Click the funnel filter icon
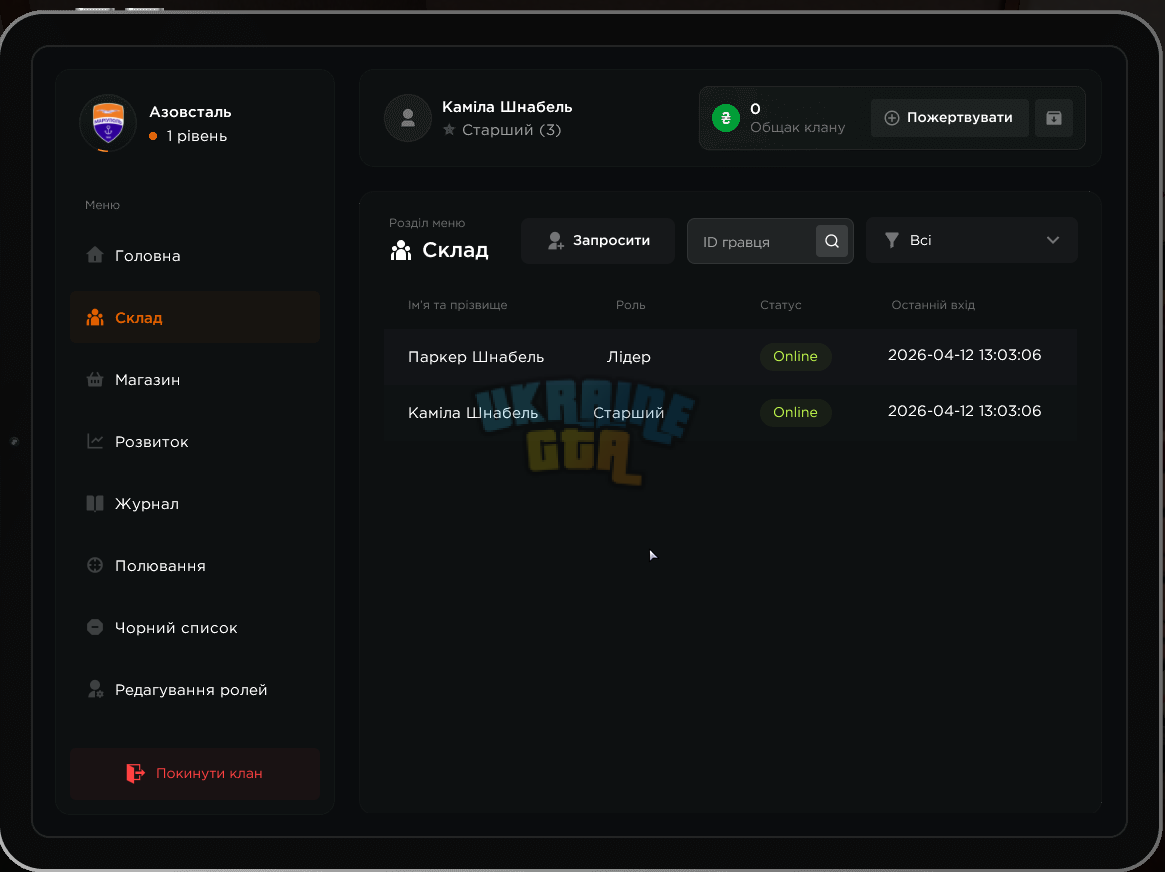This screenshot has height=872, width=1165. pos(892,240)
